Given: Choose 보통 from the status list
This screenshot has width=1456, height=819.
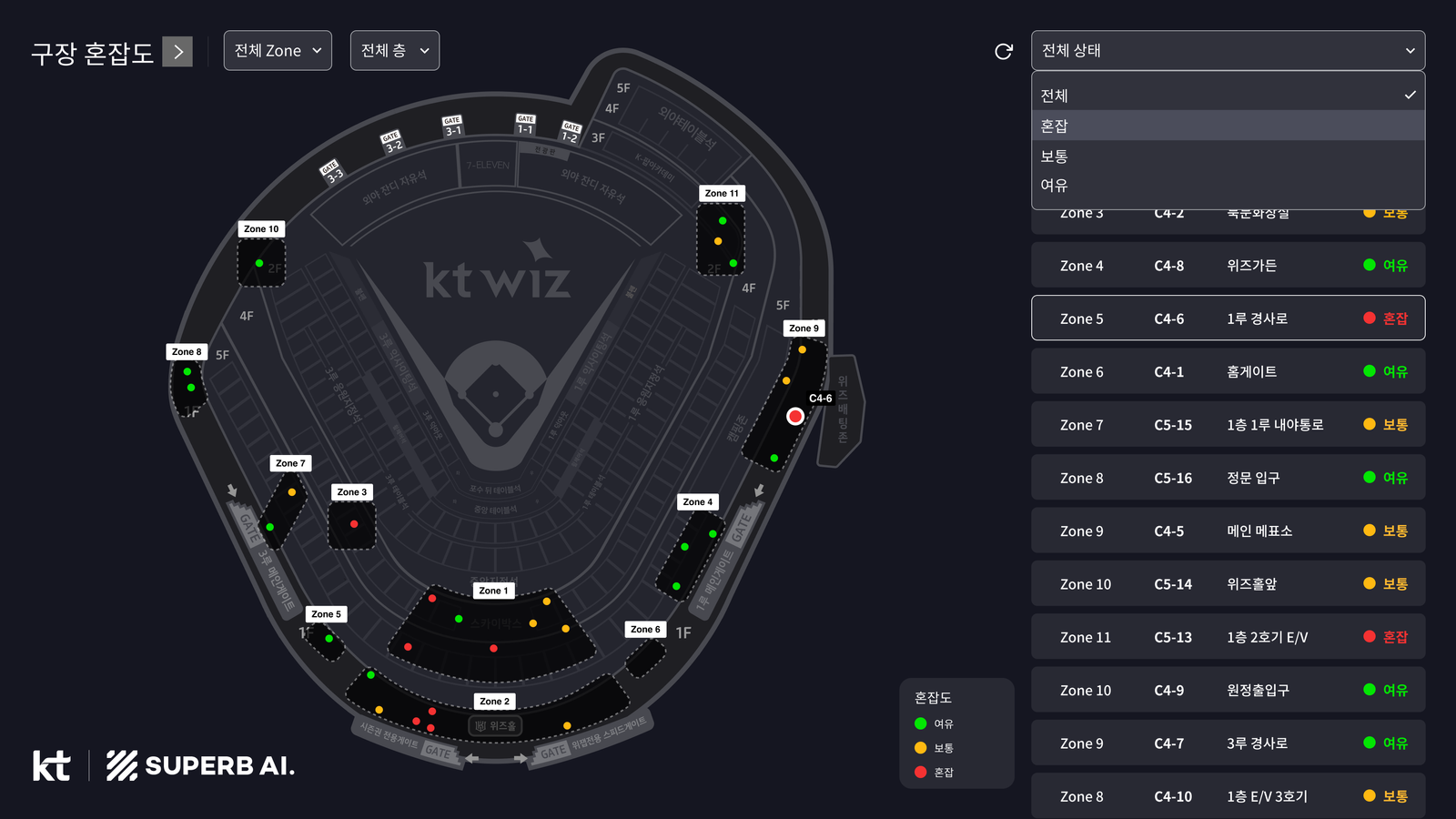Looking at the screenshot, I should (x=1228, y=156).
